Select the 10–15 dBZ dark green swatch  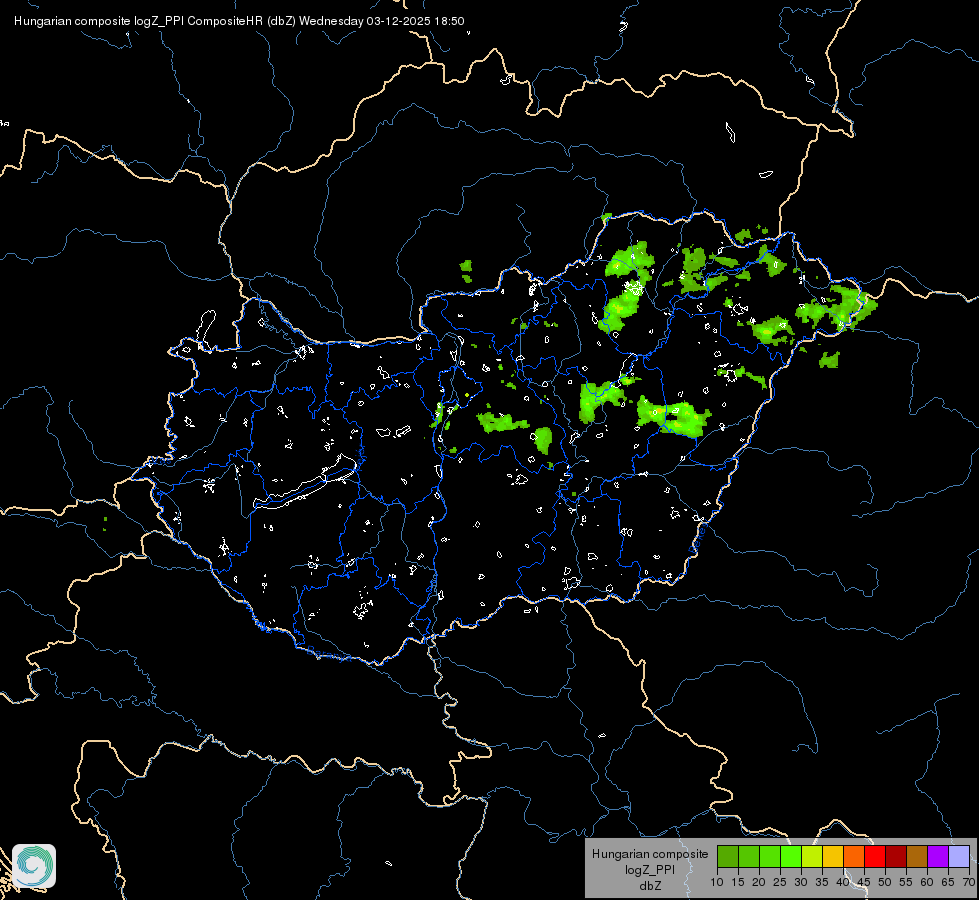[728, 856]
